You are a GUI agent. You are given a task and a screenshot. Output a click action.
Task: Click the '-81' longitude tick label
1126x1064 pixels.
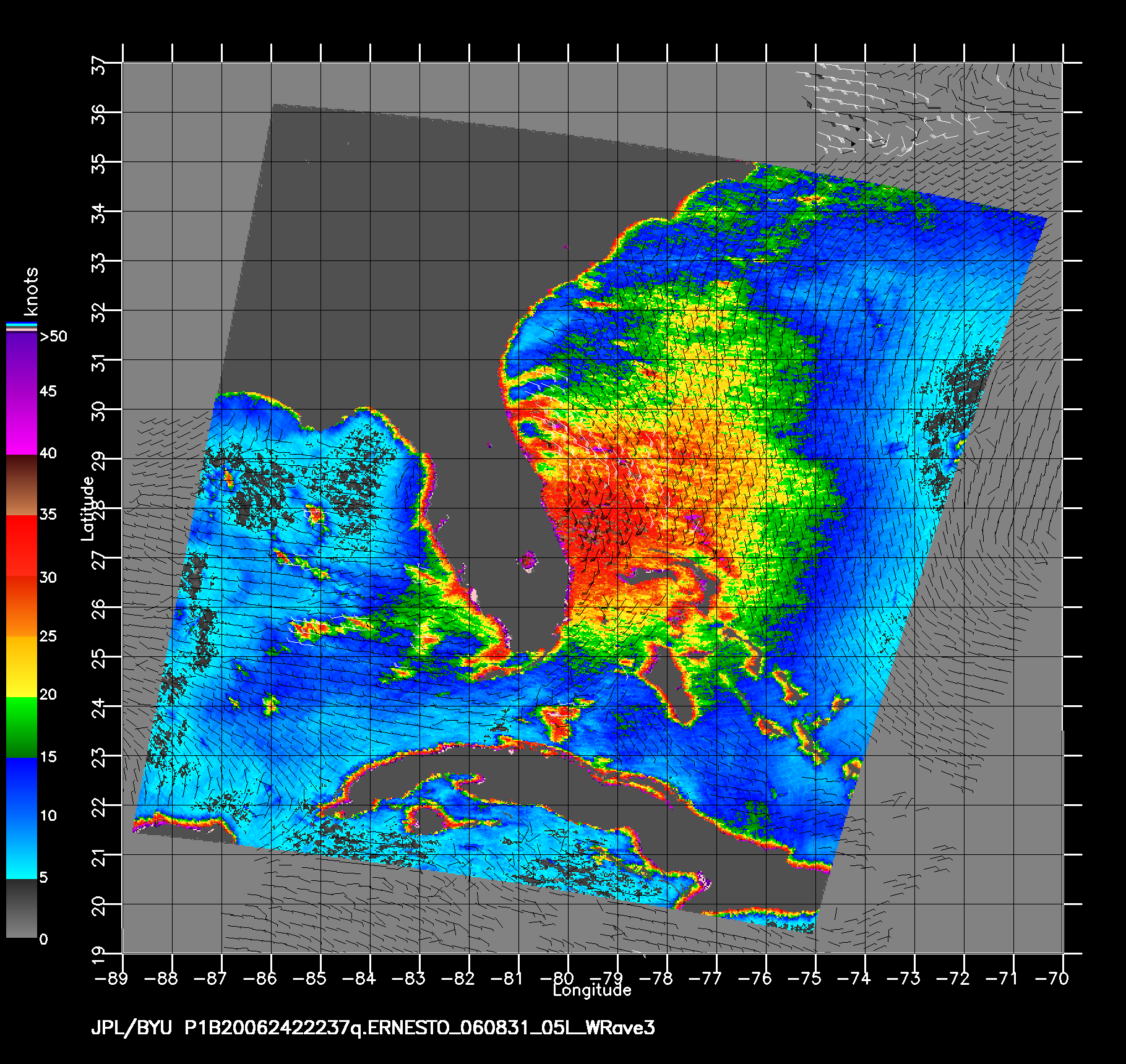(506, 978)
